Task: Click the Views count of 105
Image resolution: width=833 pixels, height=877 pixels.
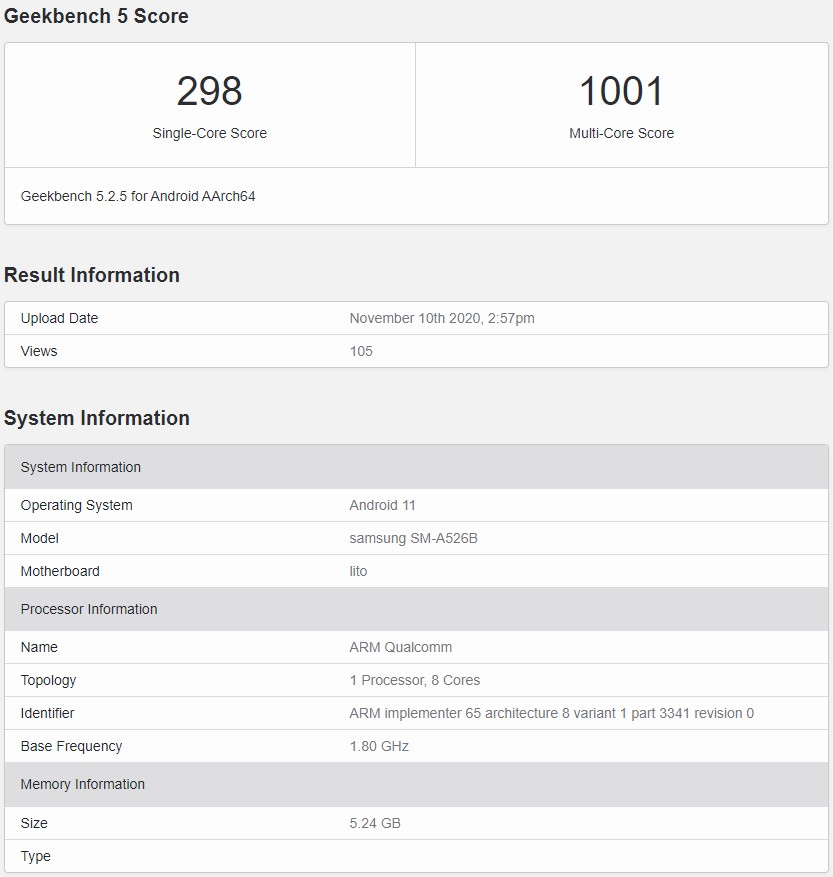Action: point(361,351)
